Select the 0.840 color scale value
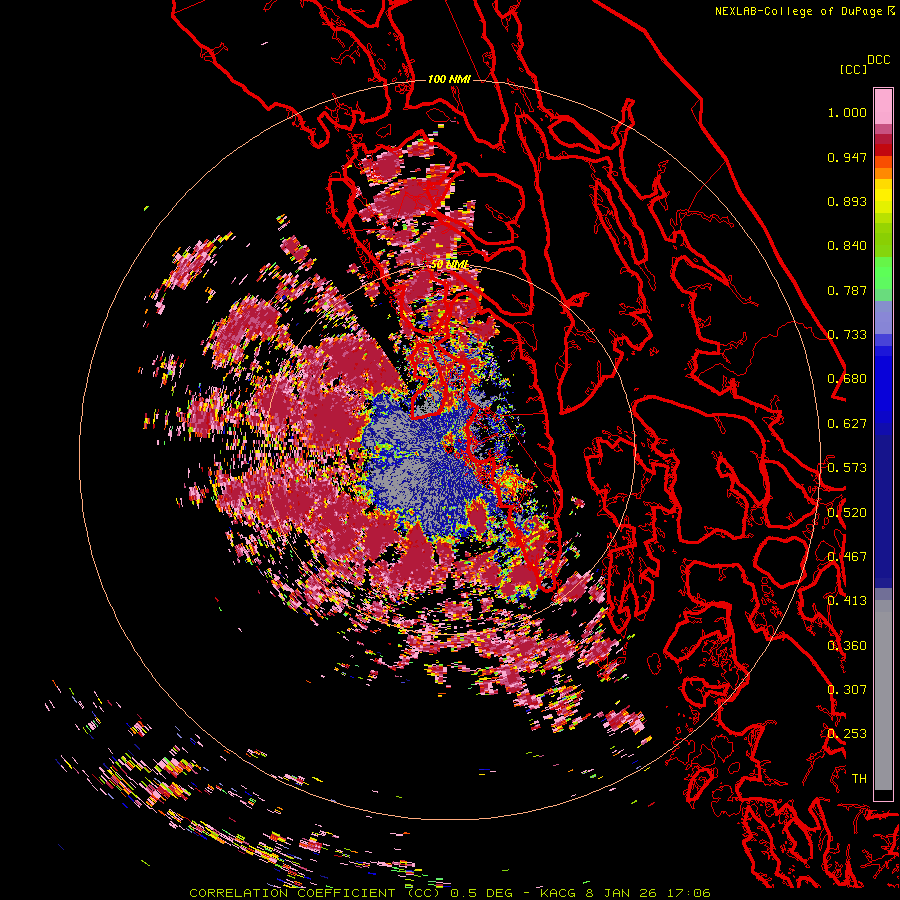 [x=847, y=246]
